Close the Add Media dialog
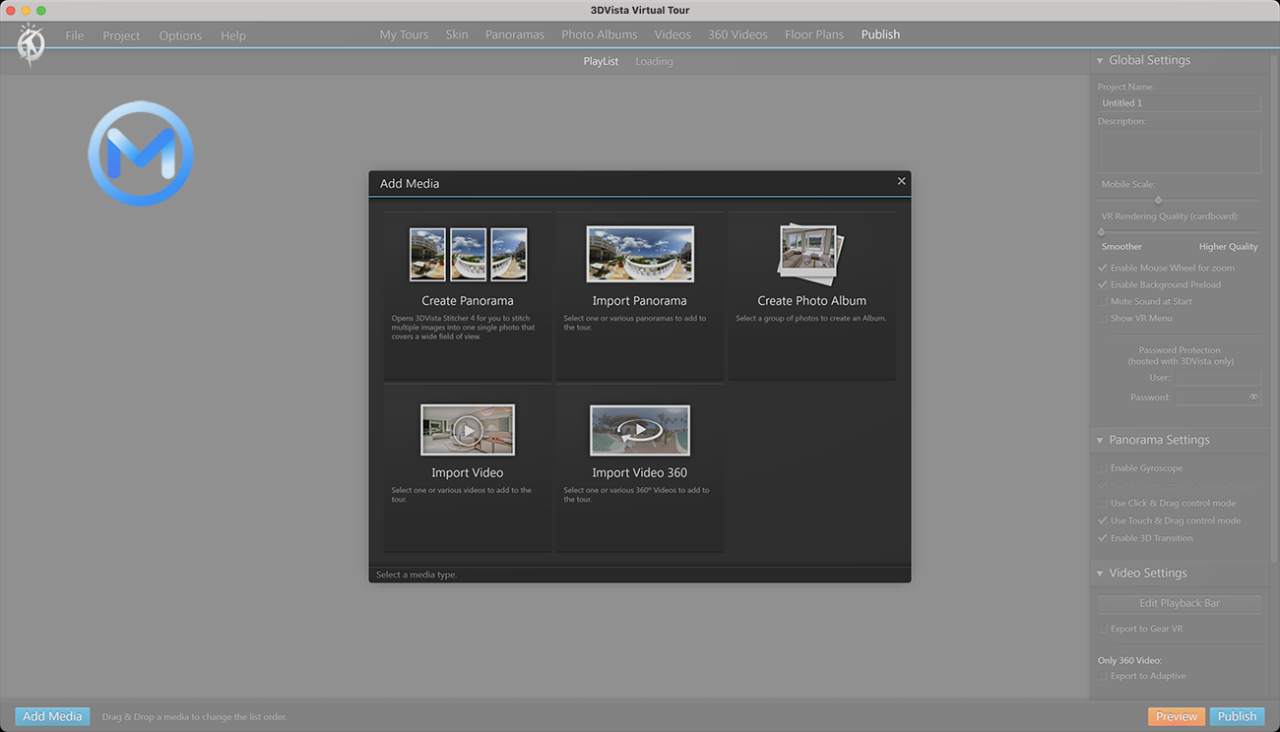Viewport: 1280px width, 732px height. (901, 181)
